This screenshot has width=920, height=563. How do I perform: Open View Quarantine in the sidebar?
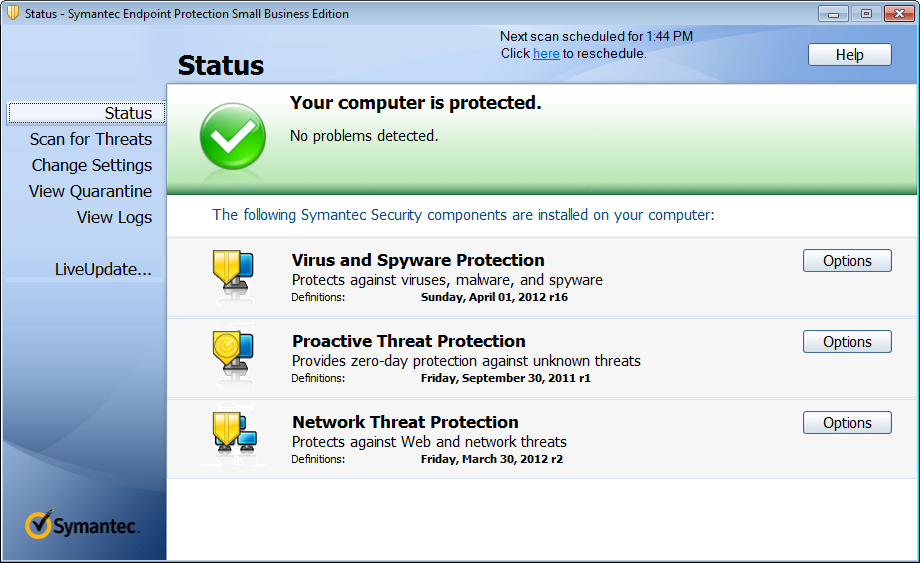click(91, 191)
